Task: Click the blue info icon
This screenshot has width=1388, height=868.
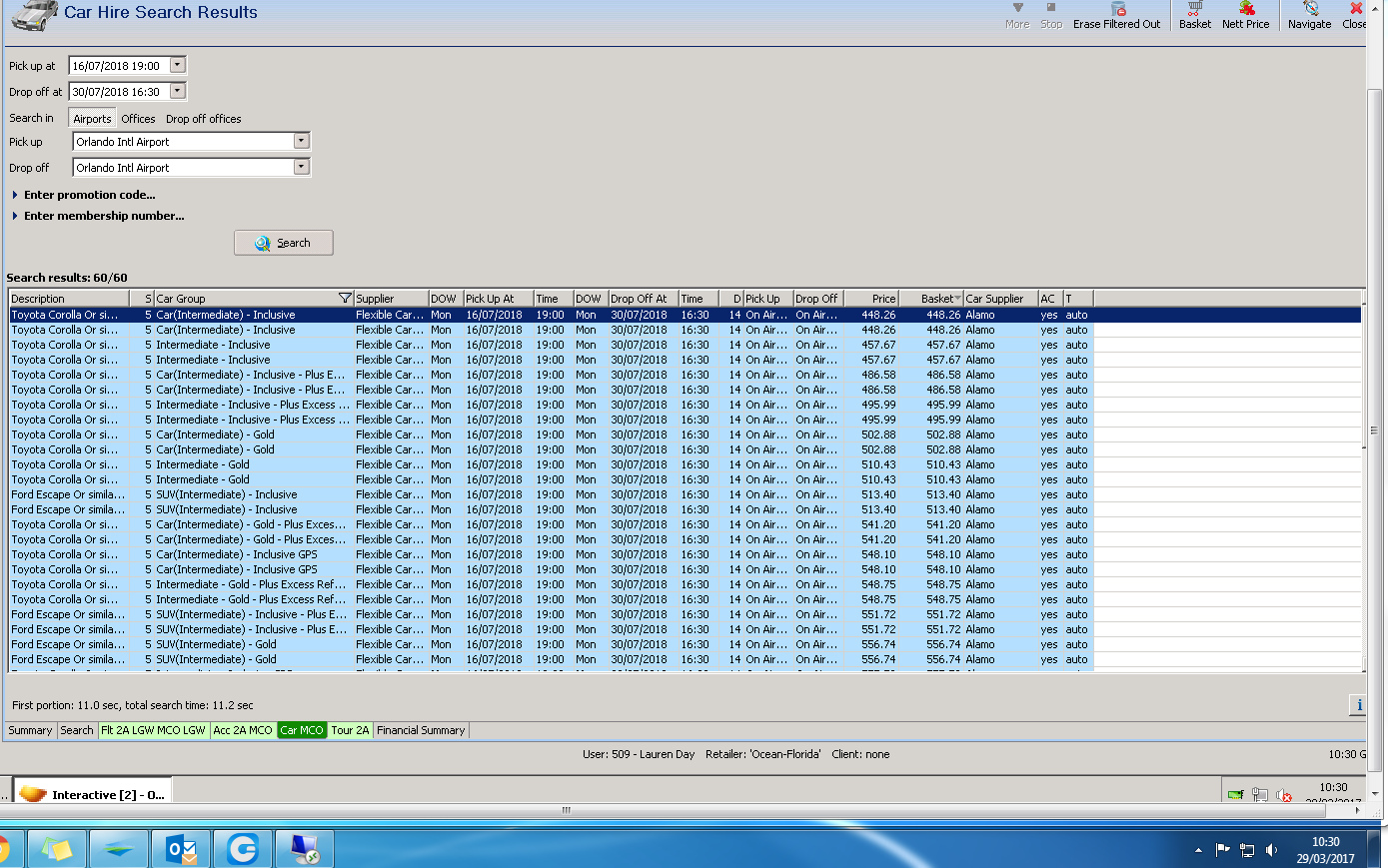Action: (x=1358, y=705)
